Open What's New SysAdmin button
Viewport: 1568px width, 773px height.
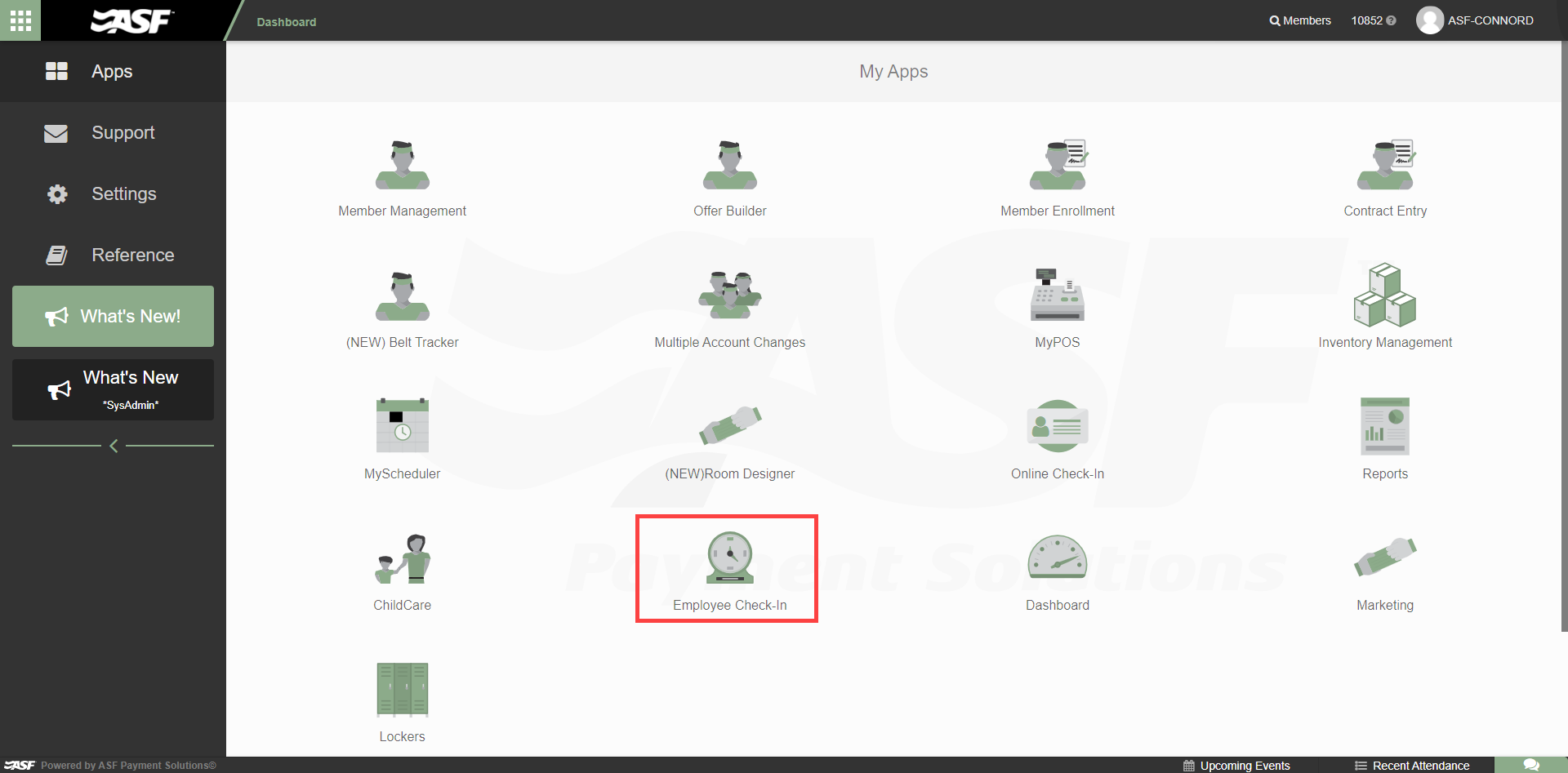pyautogui.click(x=113, y=389)
